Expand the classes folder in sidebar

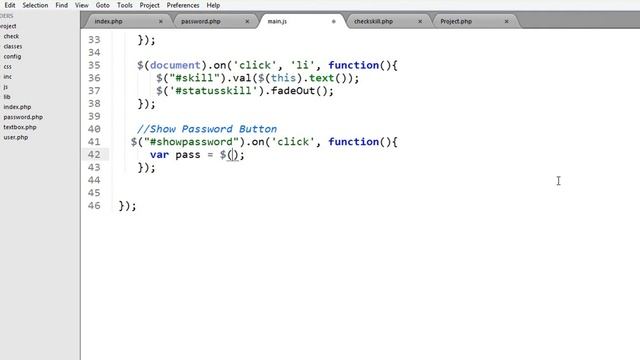pyautogui.click(x=13, y=47)
